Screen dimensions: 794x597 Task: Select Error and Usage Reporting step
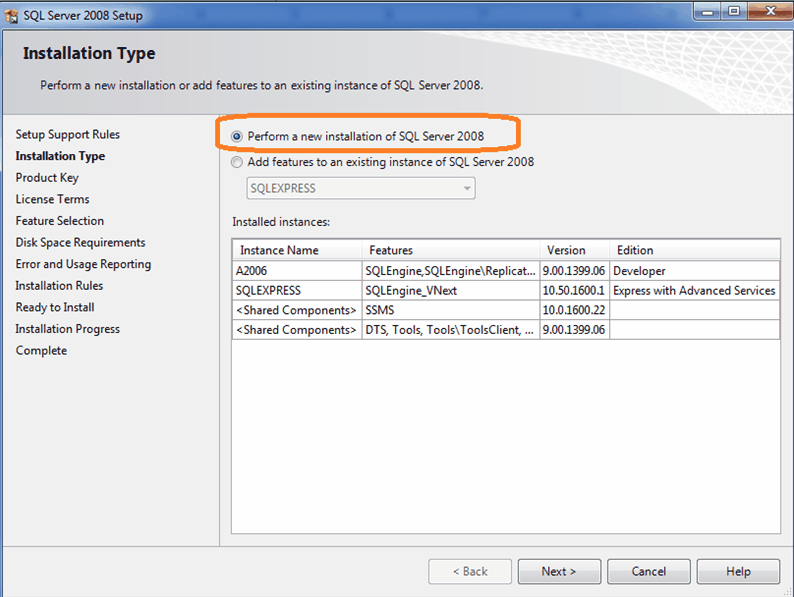tap(83, 264)
